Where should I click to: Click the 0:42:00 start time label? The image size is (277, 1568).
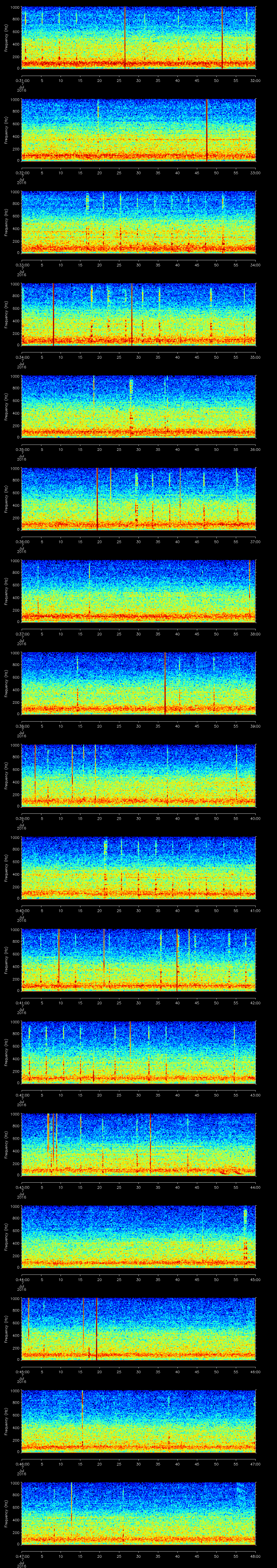click(22, 1095)
